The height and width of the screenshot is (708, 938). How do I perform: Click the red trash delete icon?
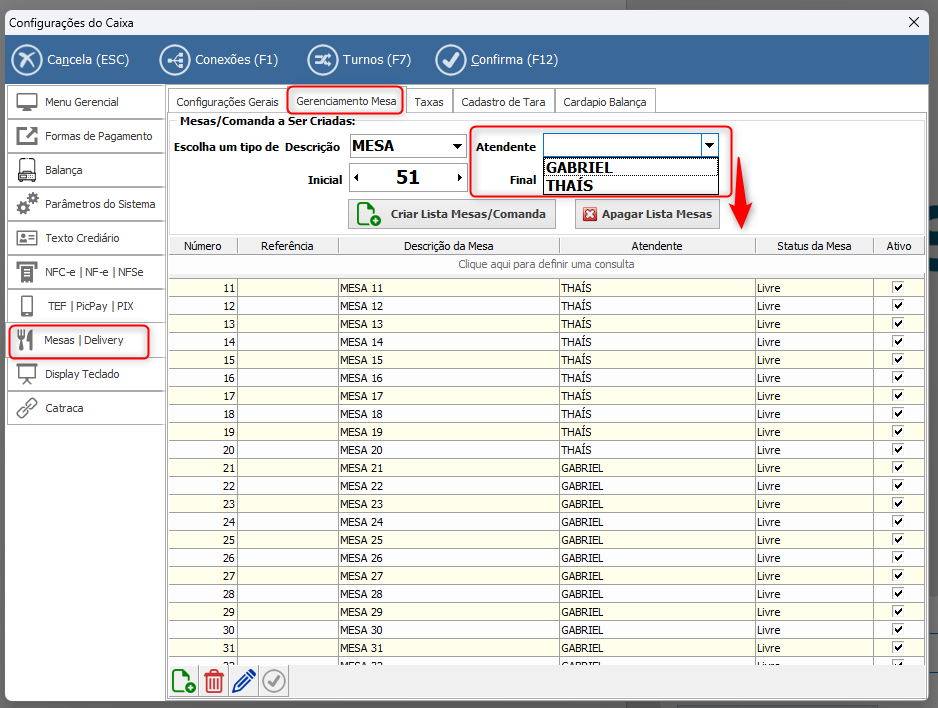point(214,681)
